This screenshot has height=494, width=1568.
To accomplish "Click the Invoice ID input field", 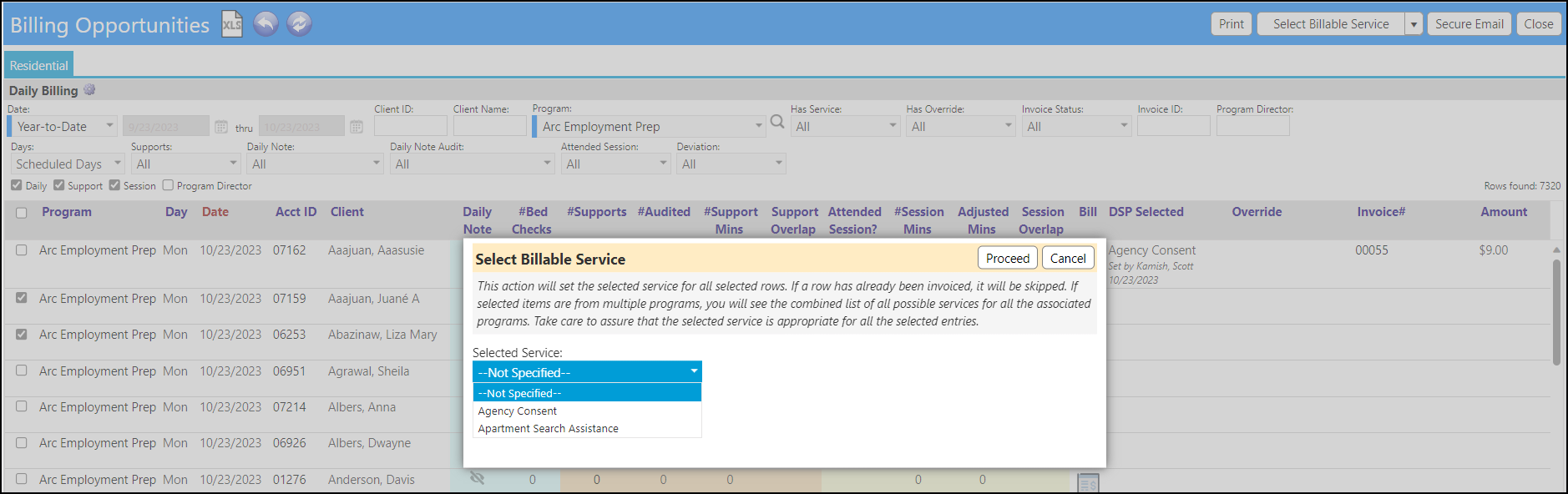I will pos(1174,126).
